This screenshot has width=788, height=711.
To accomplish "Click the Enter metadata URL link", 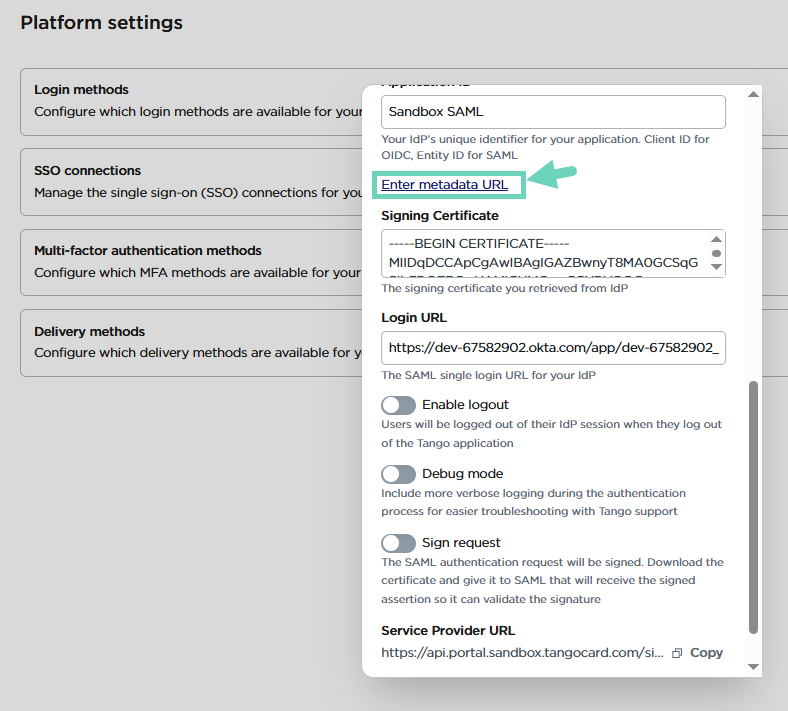I will pyautogui.click(x=445, y=185).
